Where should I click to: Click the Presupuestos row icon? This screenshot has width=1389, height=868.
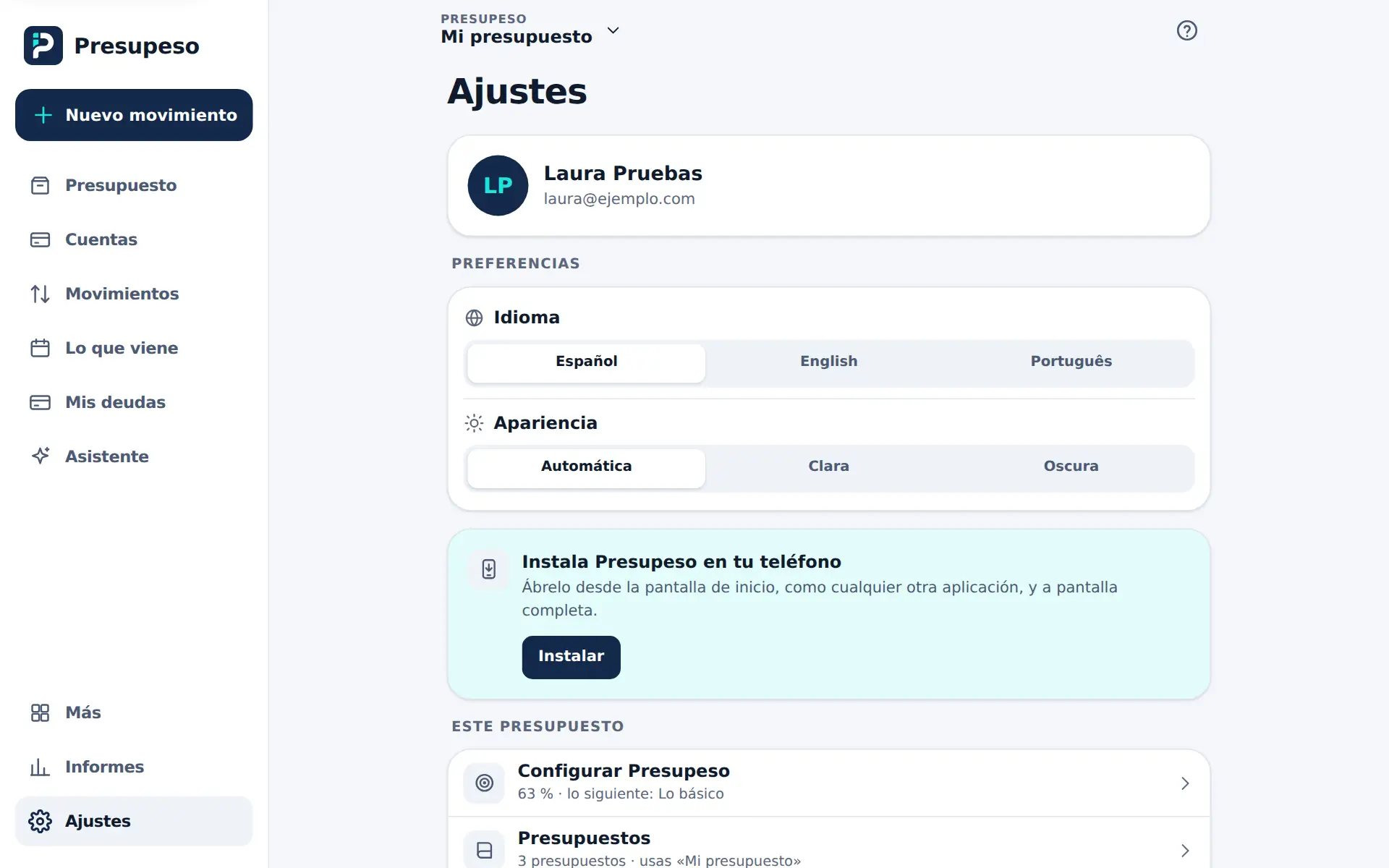coord(484,850)
